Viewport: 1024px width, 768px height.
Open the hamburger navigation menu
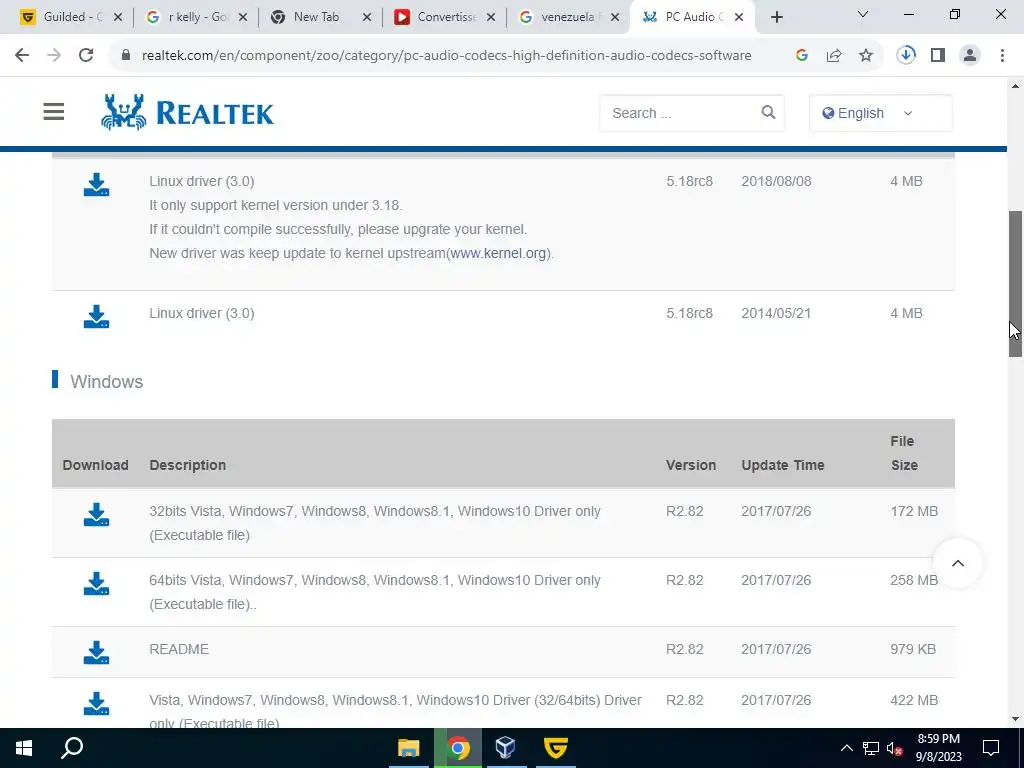(54, 112)
